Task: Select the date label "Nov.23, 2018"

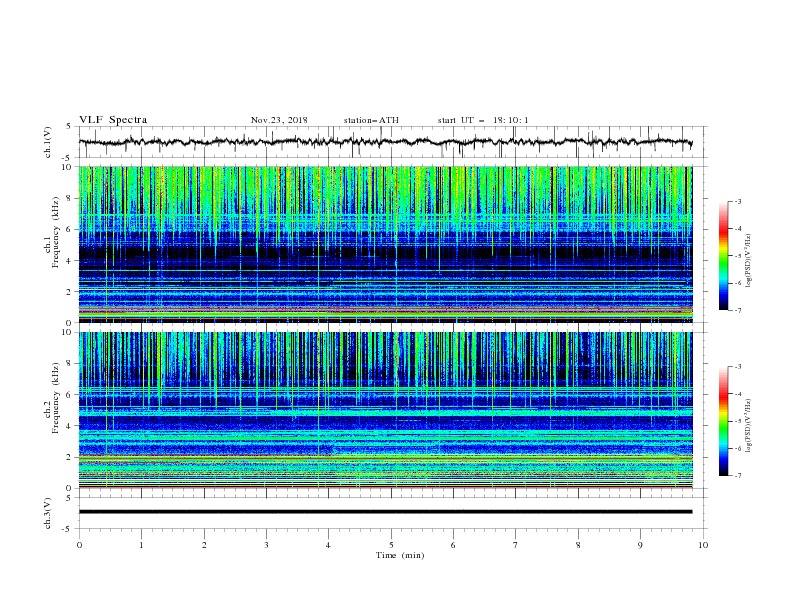Action: 279,120
